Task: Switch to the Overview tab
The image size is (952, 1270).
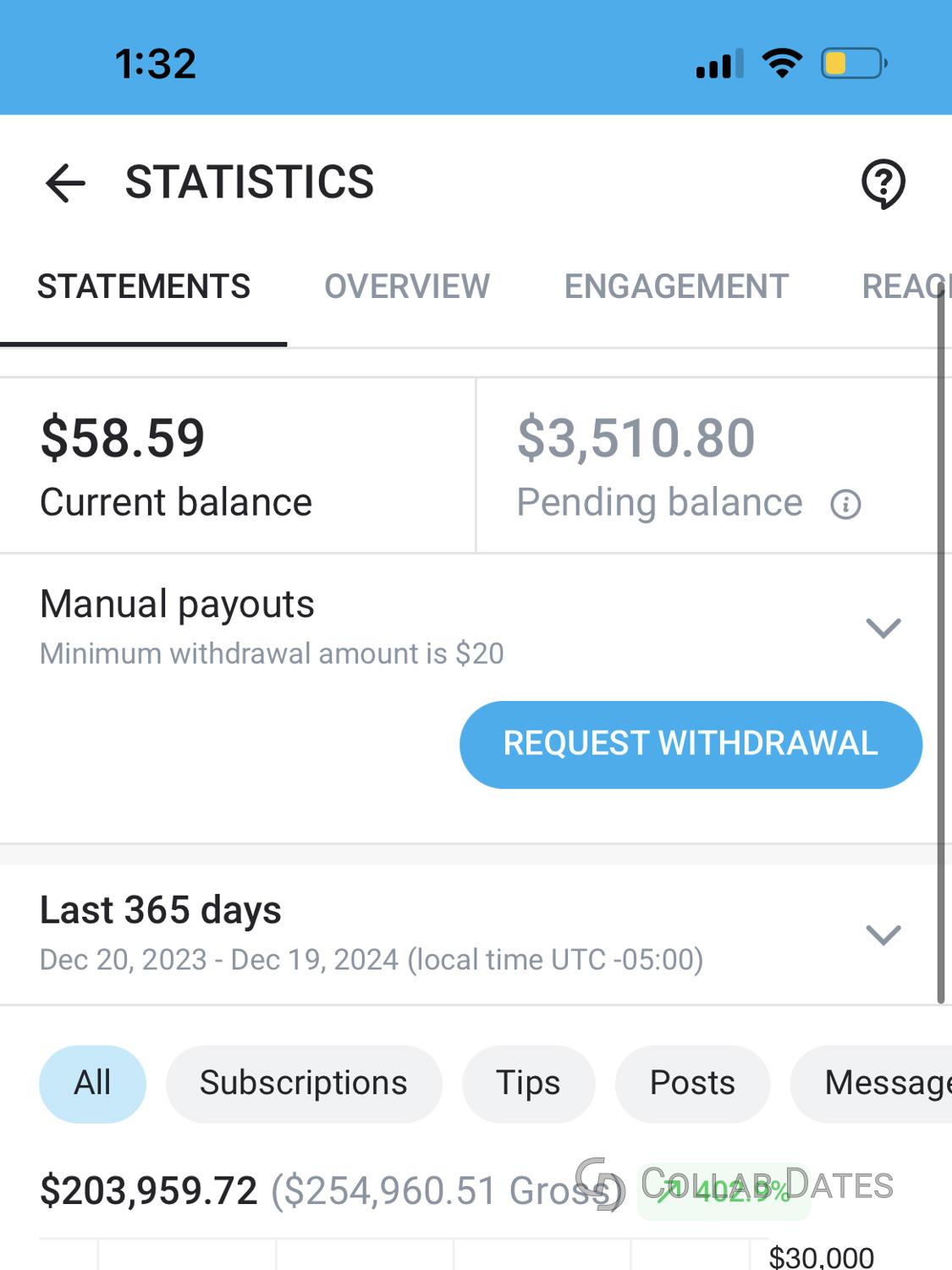Action: tap(407, 287)
